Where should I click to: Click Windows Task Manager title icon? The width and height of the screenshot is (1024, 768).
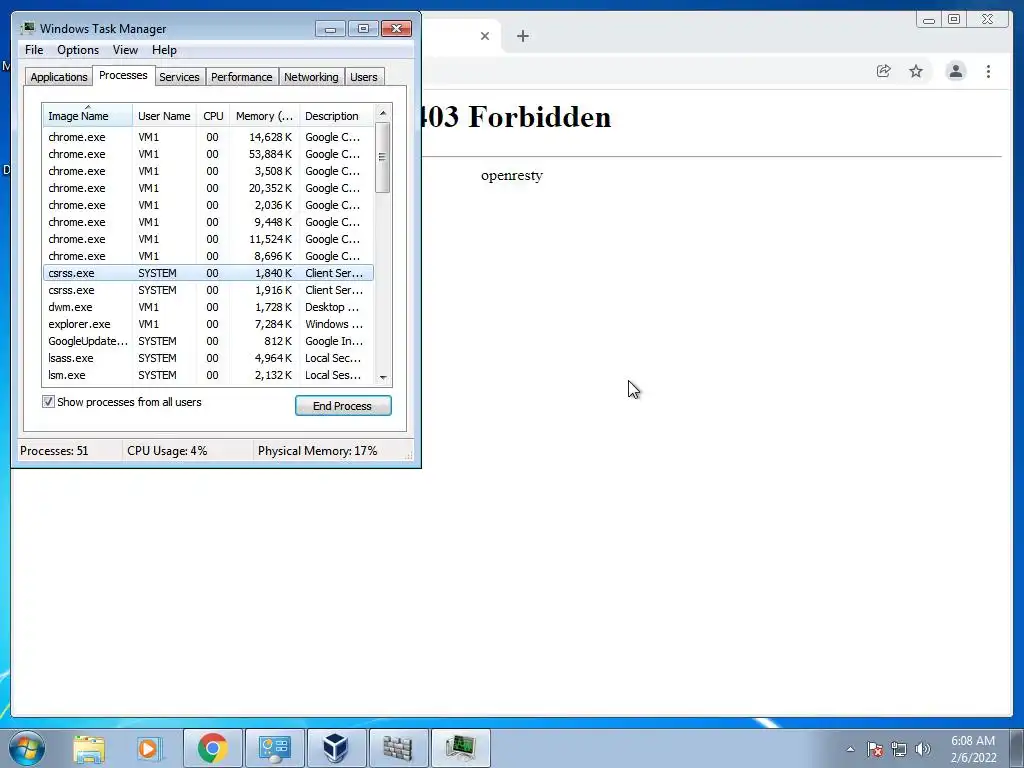click(27, 28)
